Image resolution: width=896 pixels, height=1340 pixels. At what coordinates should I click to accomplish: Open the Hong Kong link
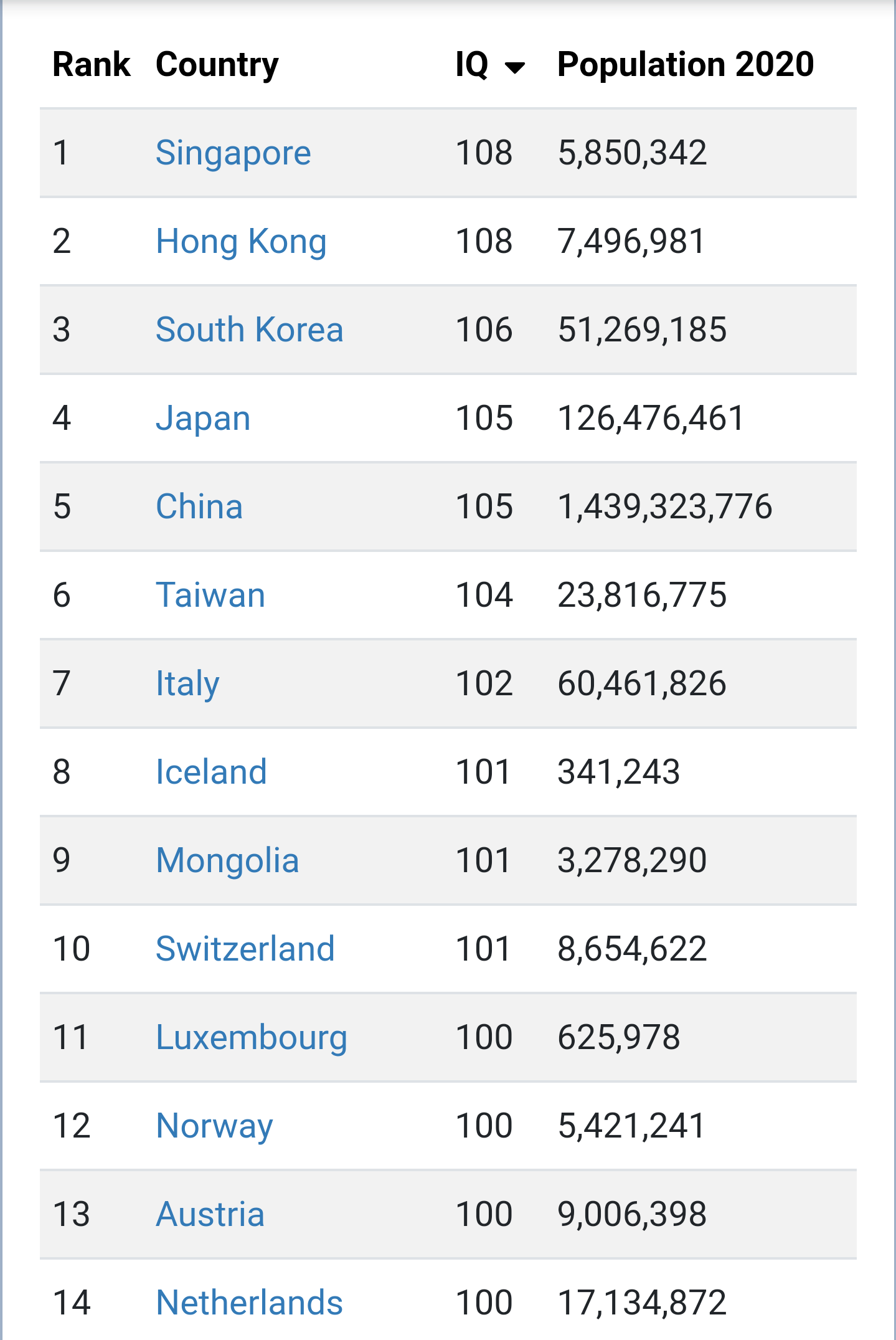(x=241, y=242)
